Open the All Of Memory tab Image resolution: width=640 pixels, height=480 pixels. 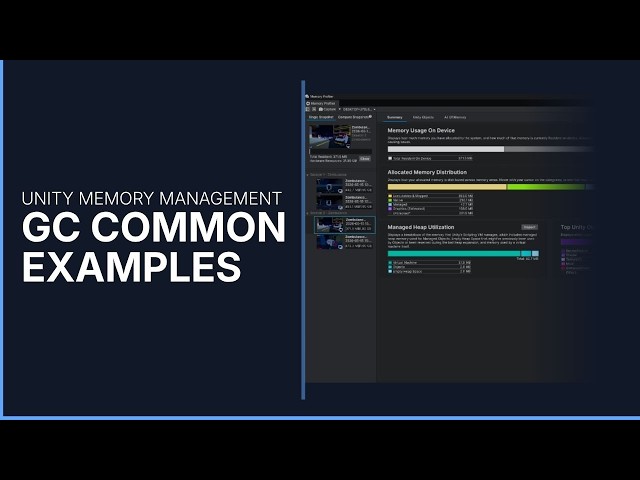[x=455, y=118]
